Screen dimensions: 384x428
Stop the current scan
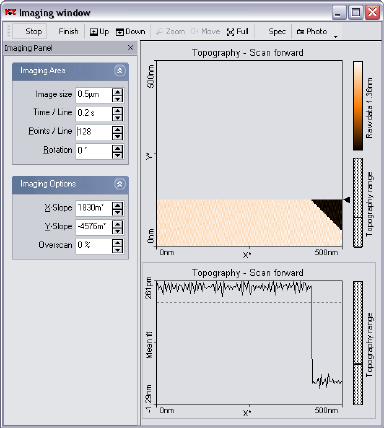[x=33, y=31]
